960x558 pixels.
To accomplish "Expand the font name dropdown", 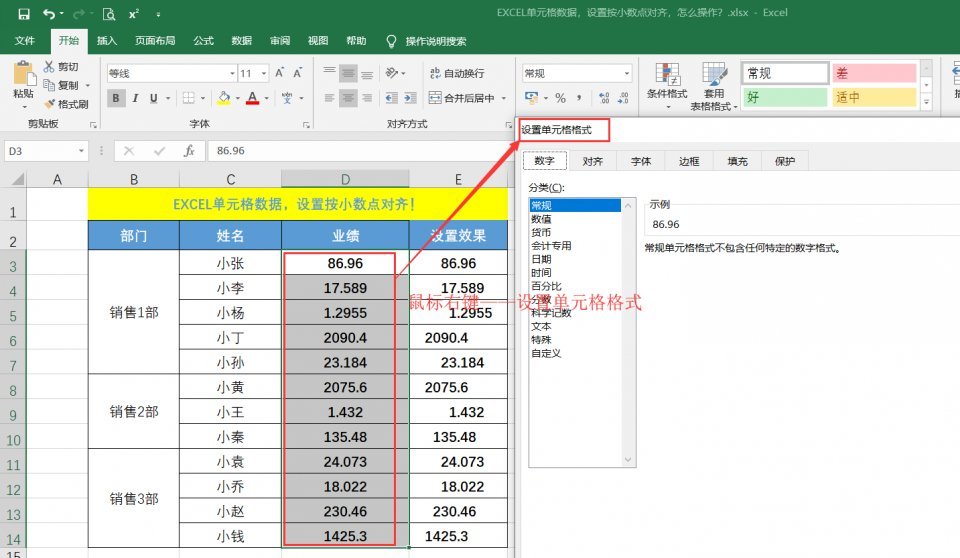I will (233, 74).
